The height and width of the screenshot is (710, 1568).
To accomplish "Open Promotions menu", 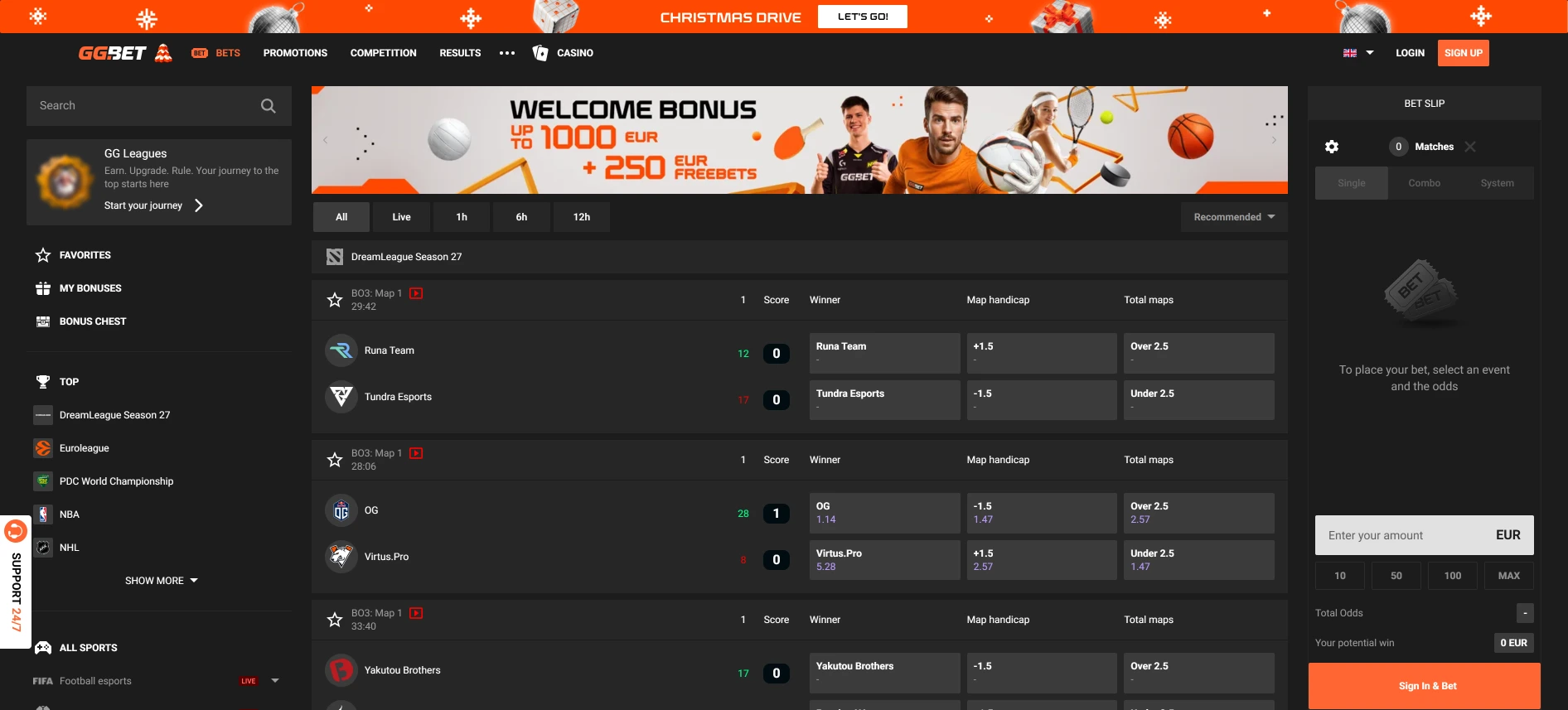I will [x=295, y=53].
